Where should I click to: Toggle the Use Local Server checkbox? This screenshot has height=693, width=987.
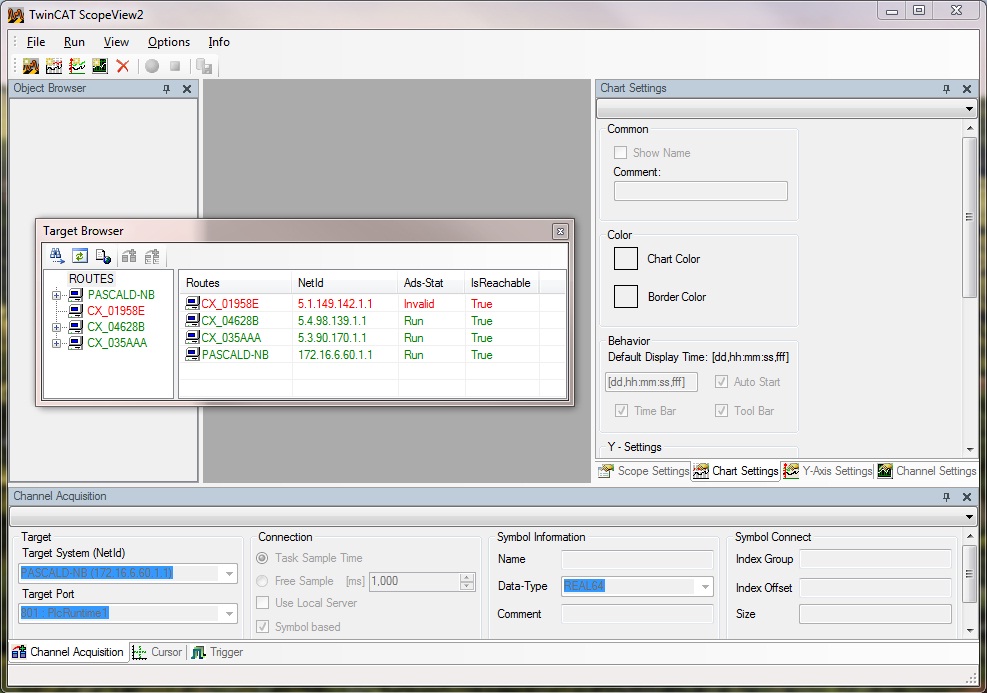point(262,603)
